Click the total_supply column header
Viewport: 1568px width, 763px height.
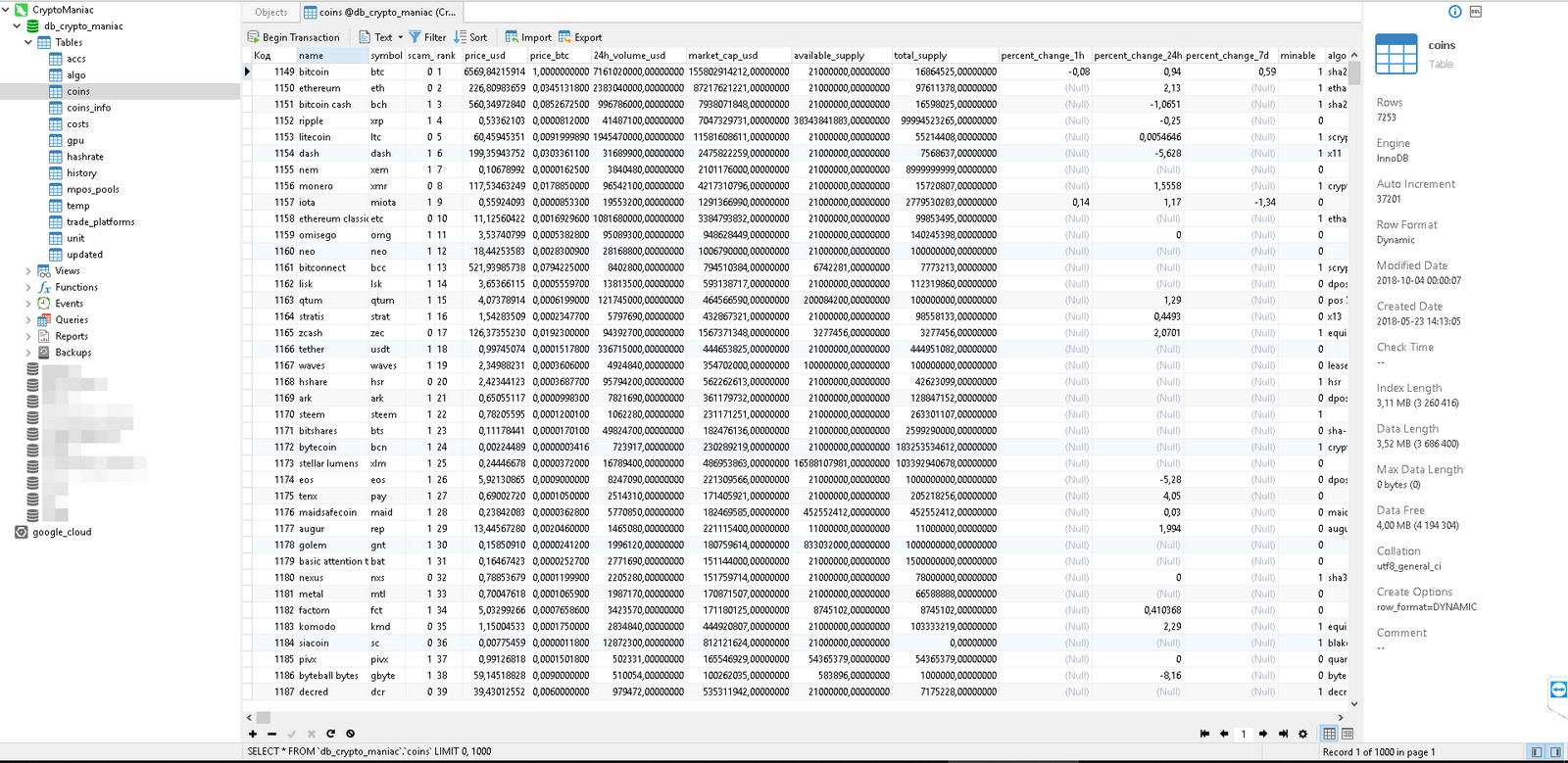(x=945, y=56)
